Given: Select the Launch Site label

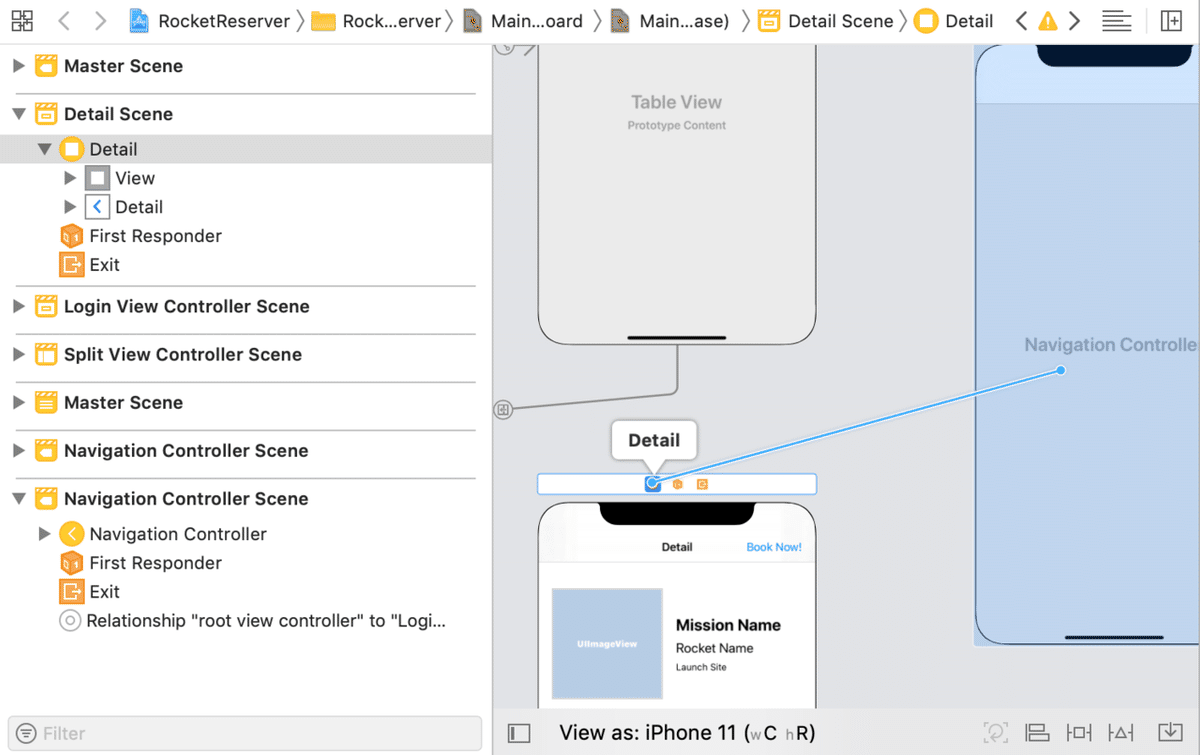Looking at the screenshot, I should tap(701, 667).
